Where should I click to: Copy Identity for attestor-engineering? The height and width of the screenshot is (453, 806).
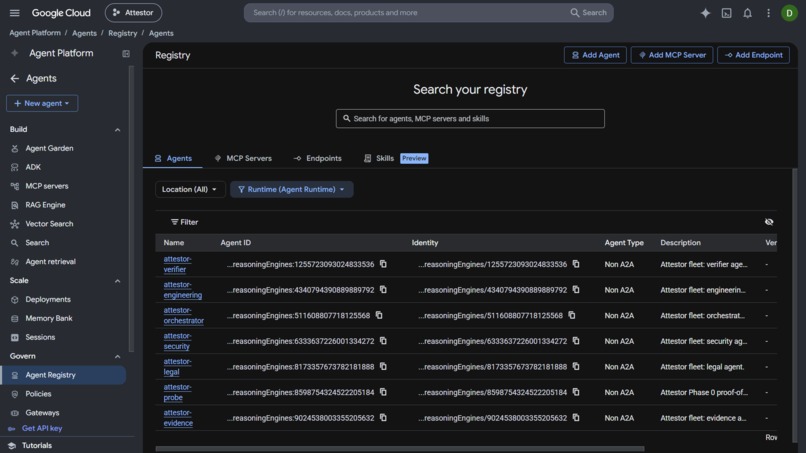point(576,289)
